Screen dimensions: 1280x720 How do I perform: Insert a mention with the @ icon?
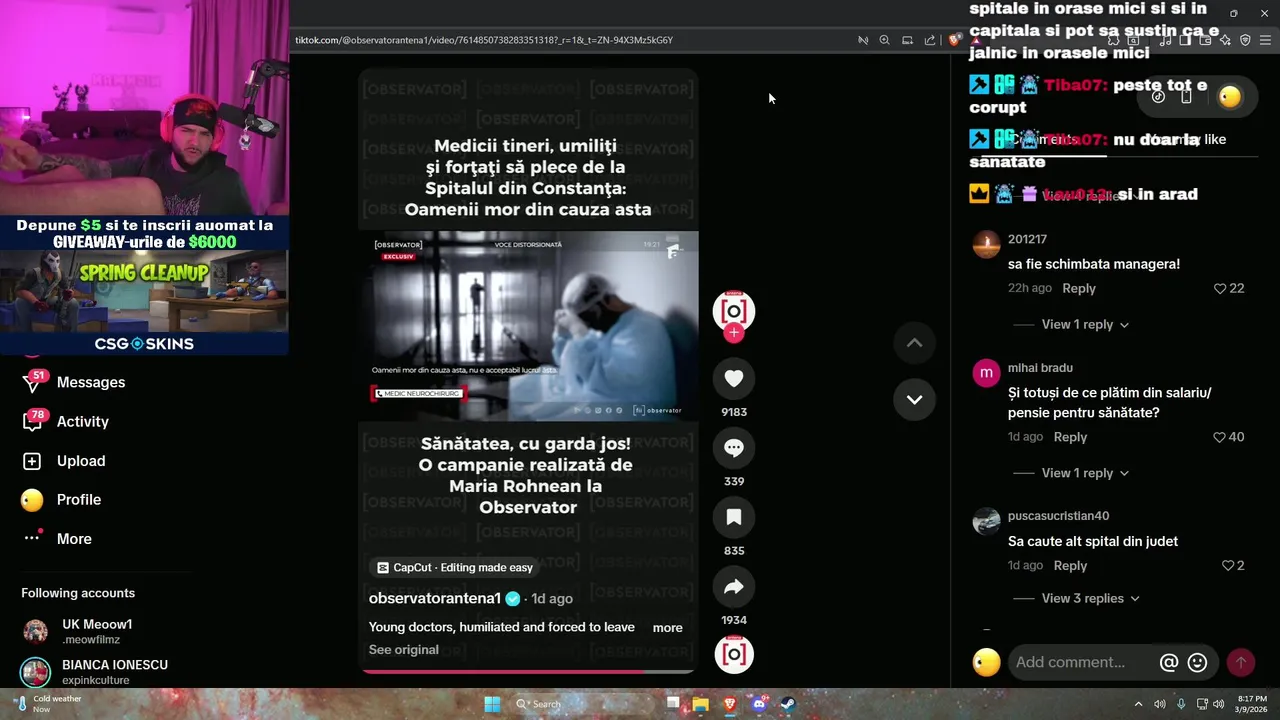(1168, 662)
